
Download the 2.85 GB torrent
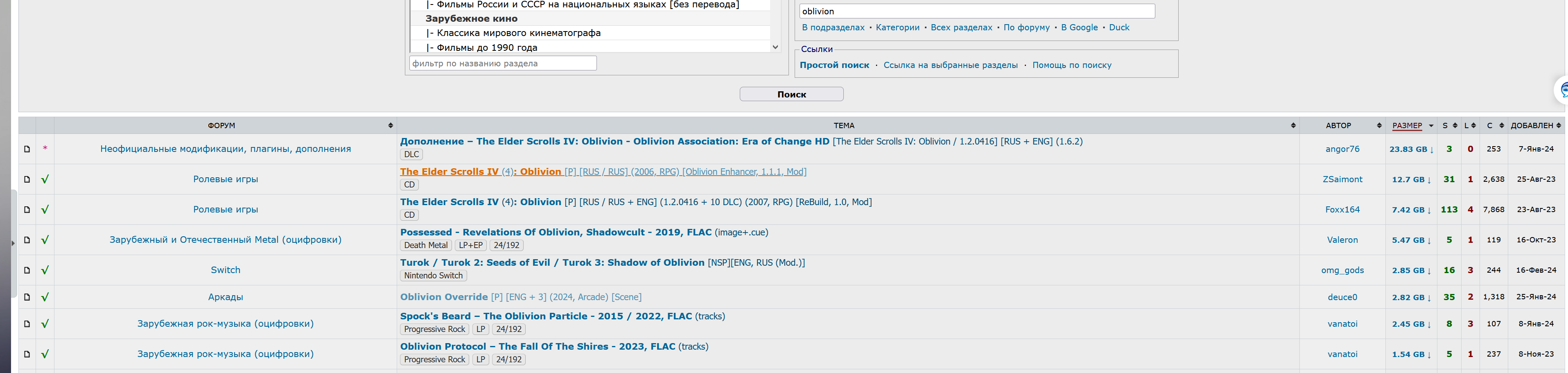1411,270
